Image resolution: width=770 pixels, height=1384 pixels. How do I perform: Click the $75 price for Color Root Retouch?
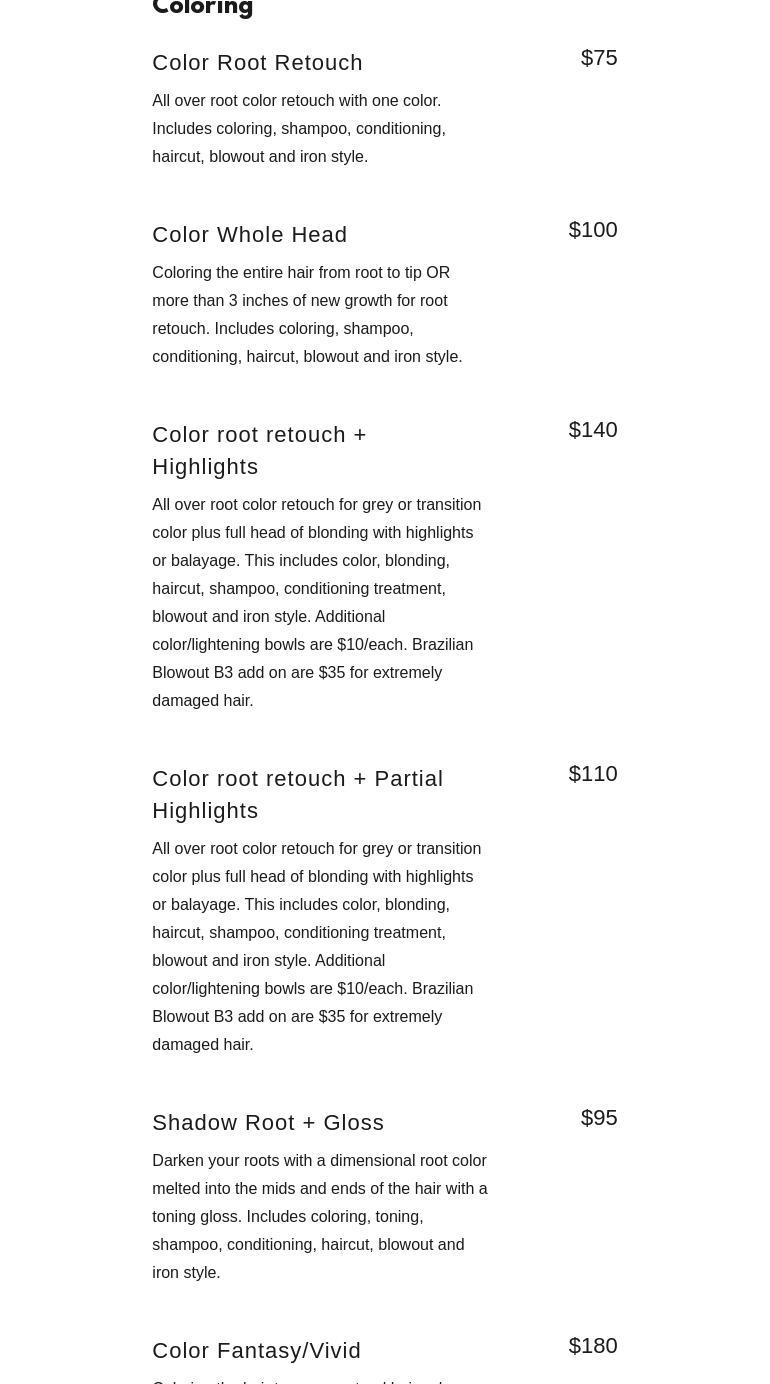pos(599,58)
